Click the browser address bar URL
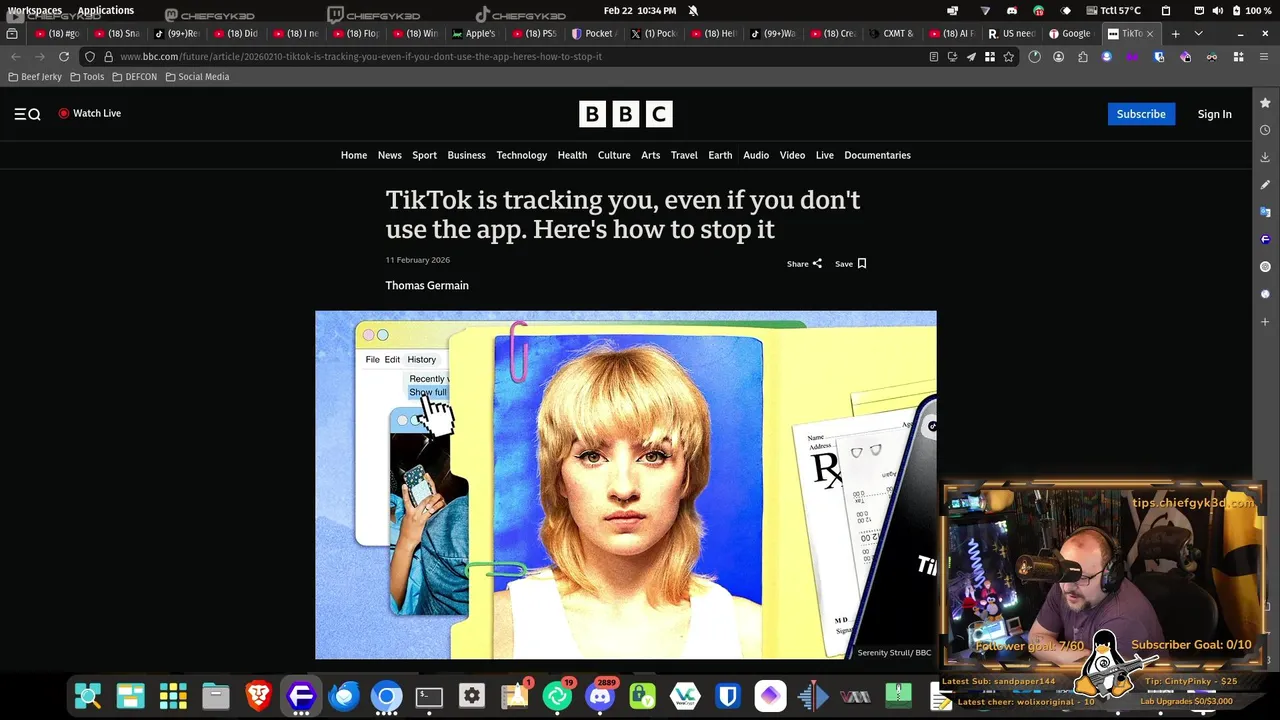 [361, 57]
